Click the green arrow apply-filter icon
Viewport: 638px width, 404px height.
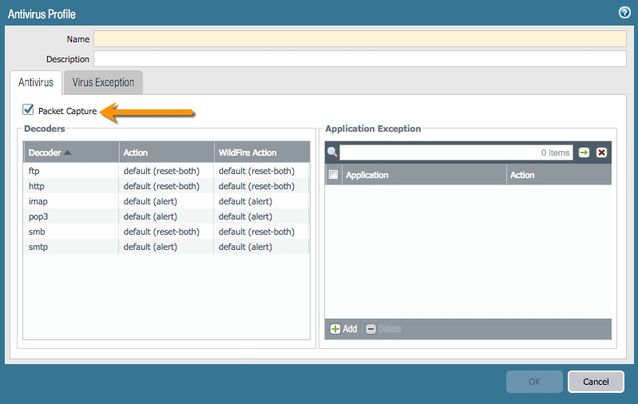tap(584, 153)
